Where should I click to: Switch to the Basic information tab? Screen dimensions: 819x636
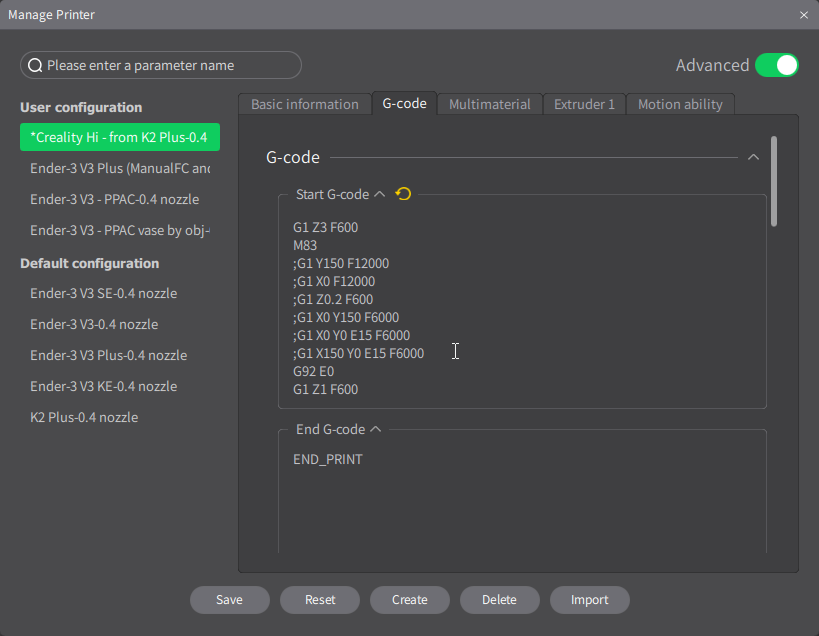(x=305, y=104)
